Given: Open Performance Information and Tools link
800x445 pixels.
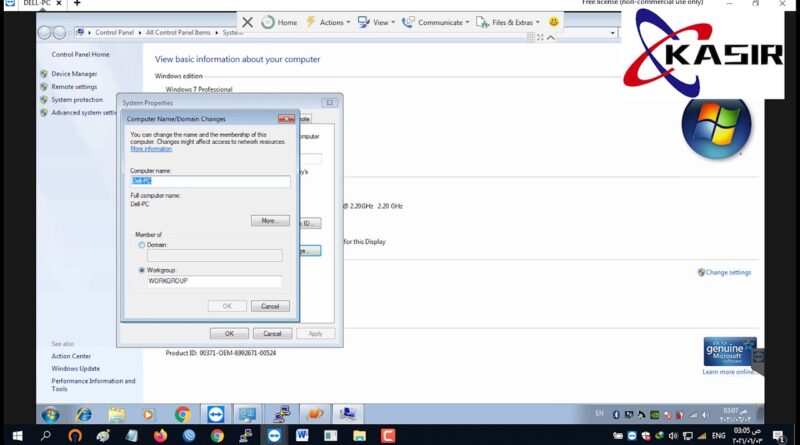Looking at the screenshot, I should click(93, 385).
